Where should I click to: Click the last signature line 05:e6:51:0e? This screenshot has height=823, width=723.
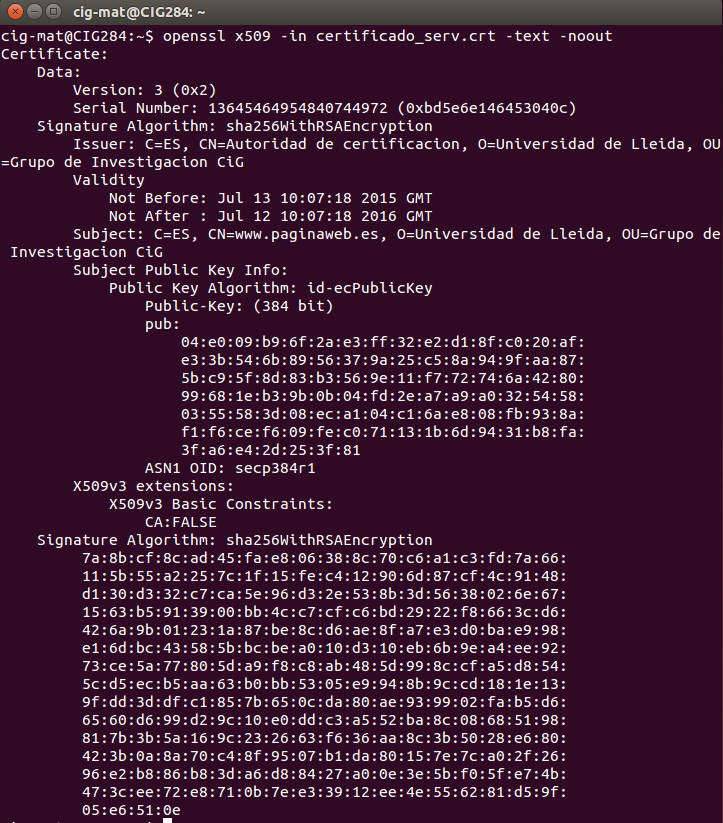pyautogui.click(x=131, y=811)
